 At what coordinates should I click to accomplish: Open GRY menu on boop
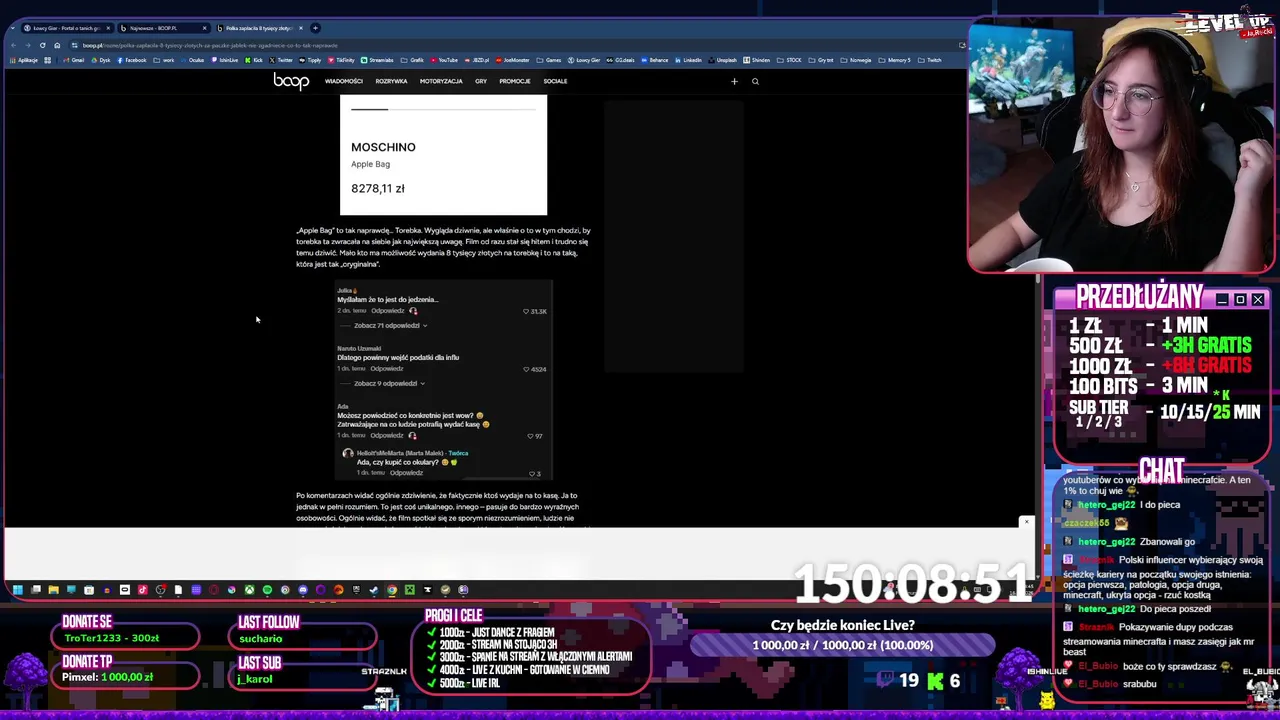coord(481,81)
